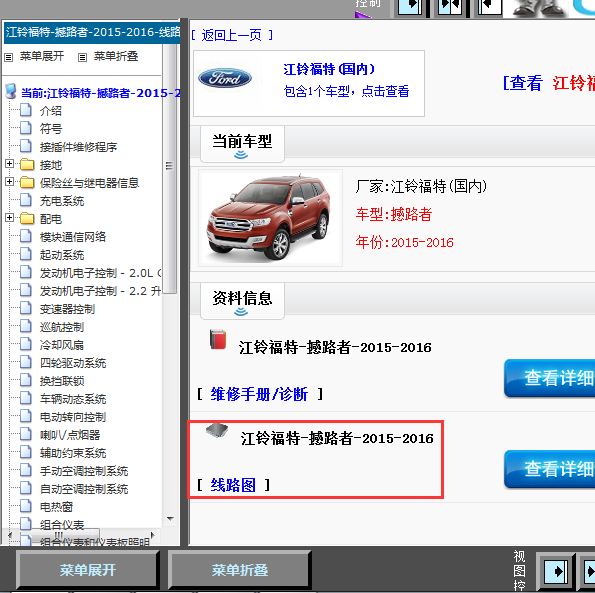Select the tree root 当前:江铃福特-撼路者
Image resolution: width=595 pixels, height=593 pixels.
click(x=101, y=93)
